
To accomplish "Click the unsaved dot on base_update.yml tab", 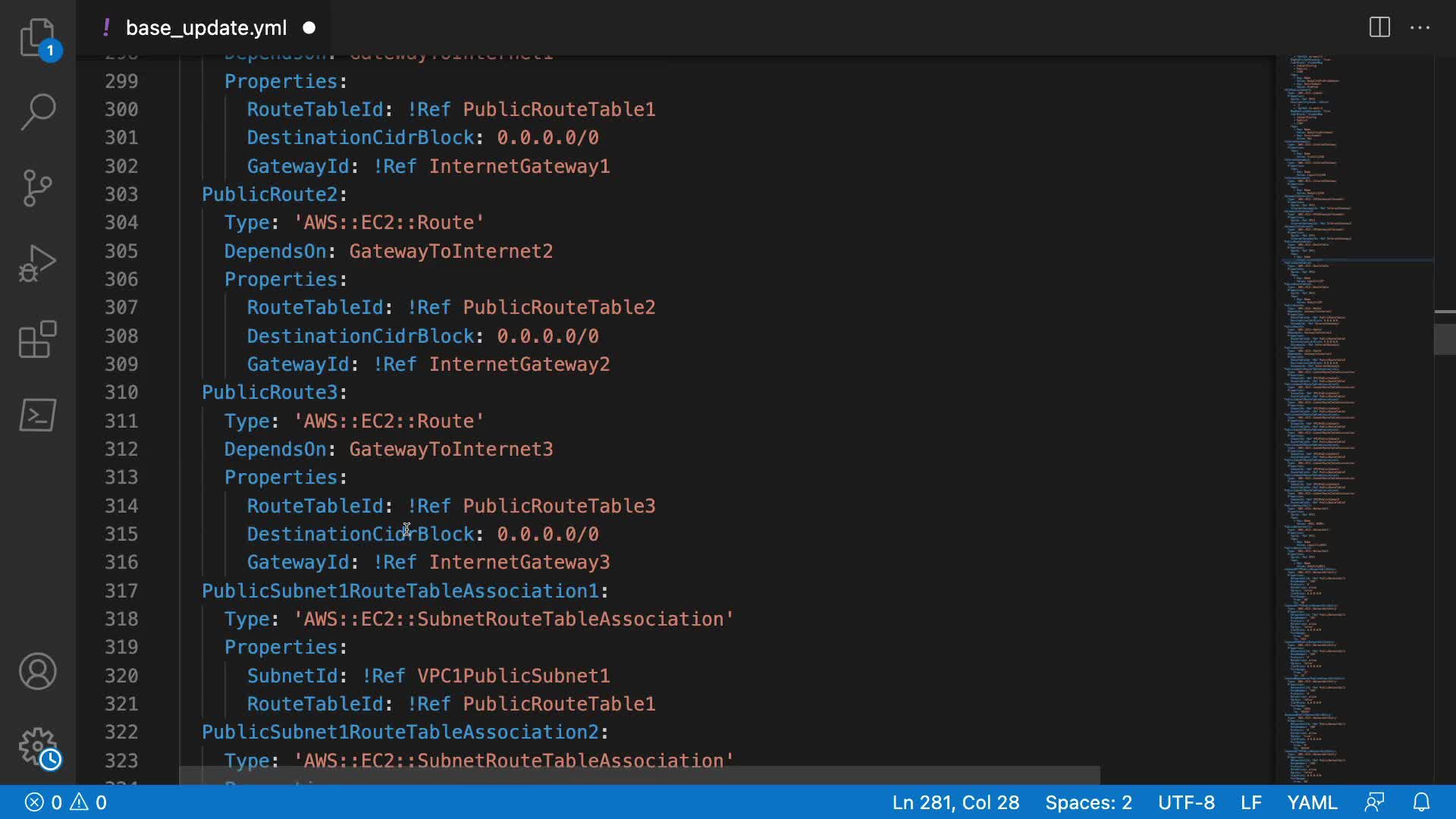I will pos(309,28).
